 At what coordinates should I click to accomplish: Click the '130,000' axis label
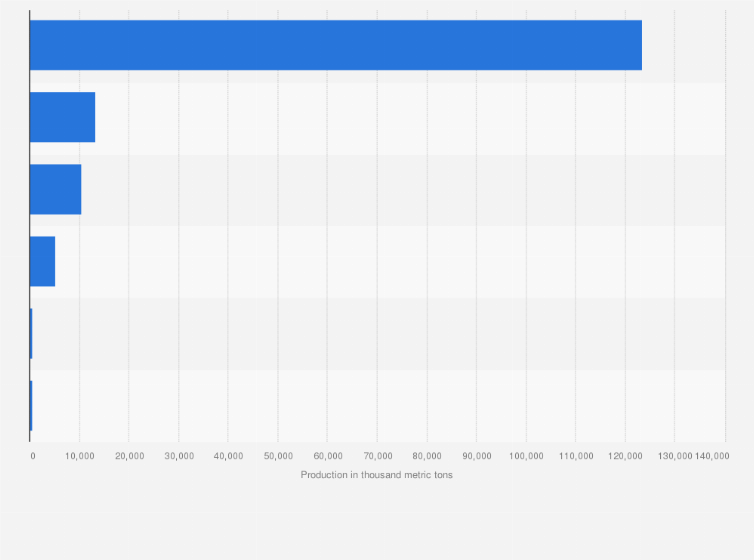(675, 456)
